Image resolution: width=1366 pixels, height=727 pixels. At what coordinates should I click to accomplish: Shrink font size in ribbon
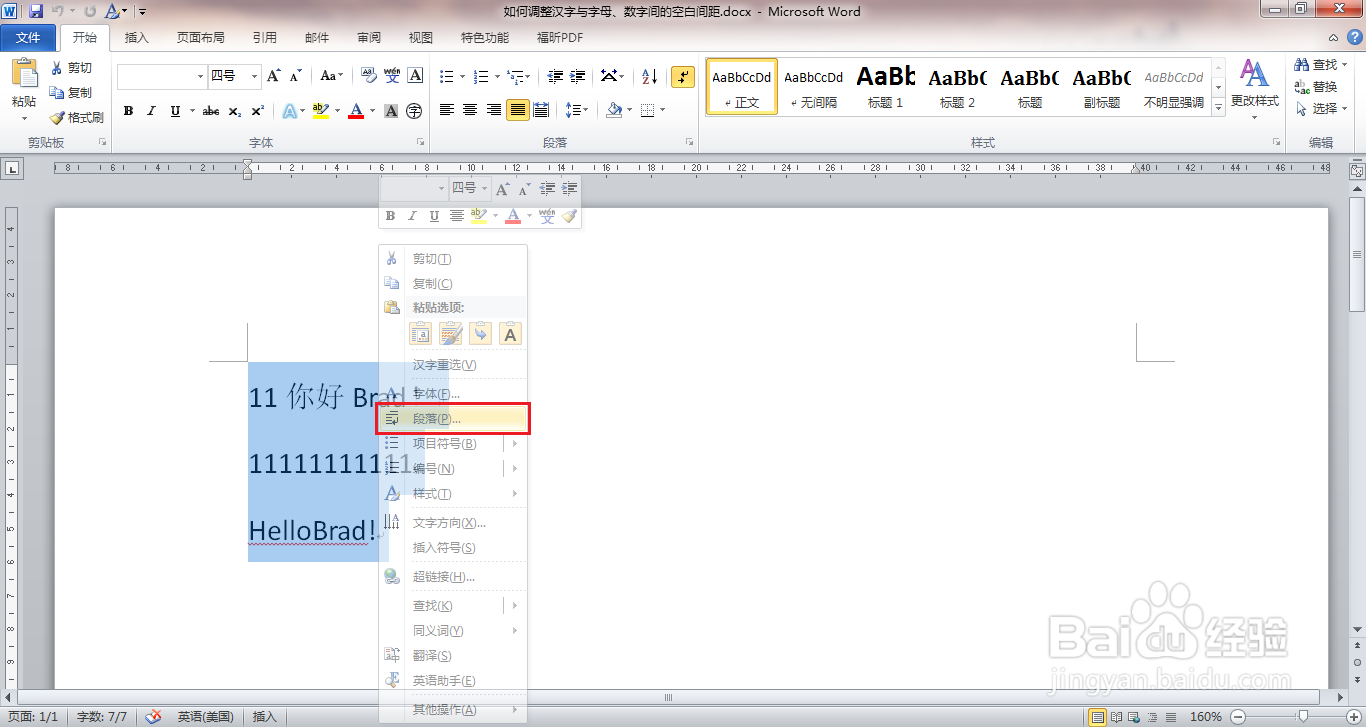(297, 76)
